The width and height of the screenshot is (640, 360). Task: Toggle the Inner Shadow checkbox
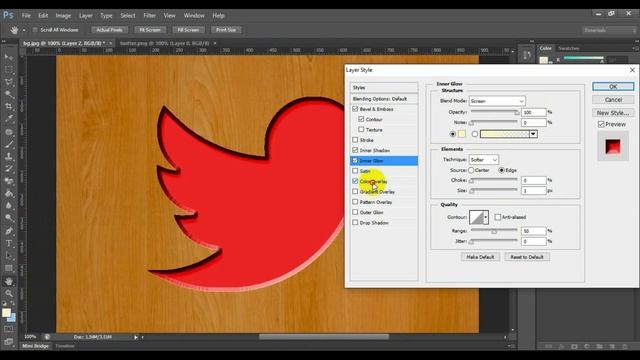point(355,150)
